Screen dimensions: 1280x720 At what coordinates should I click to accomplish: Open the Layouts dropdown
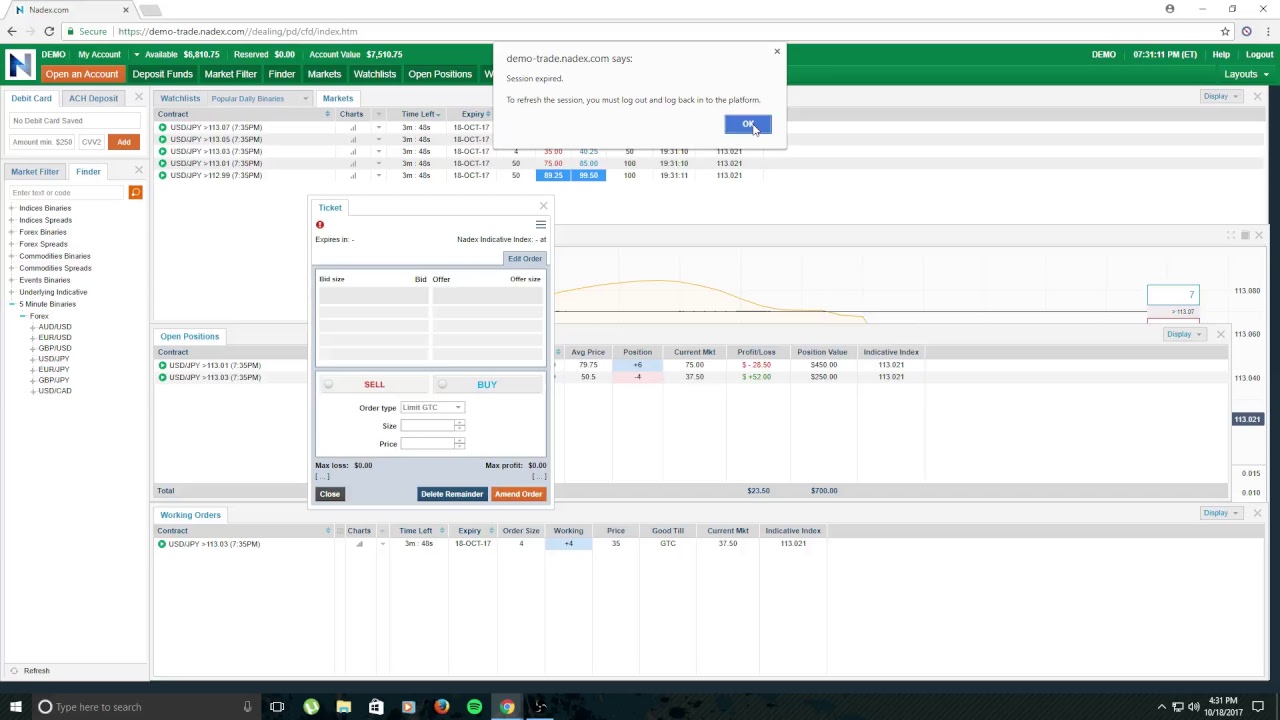point(1246,74)
